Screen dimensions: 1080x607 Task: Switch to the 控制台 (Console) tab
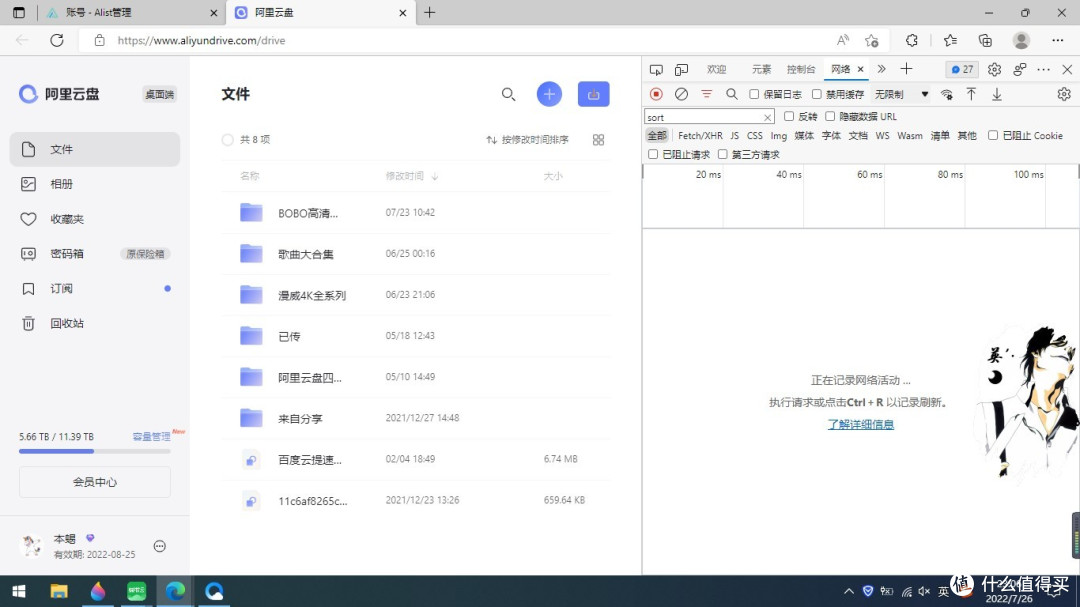coord(800,69)
